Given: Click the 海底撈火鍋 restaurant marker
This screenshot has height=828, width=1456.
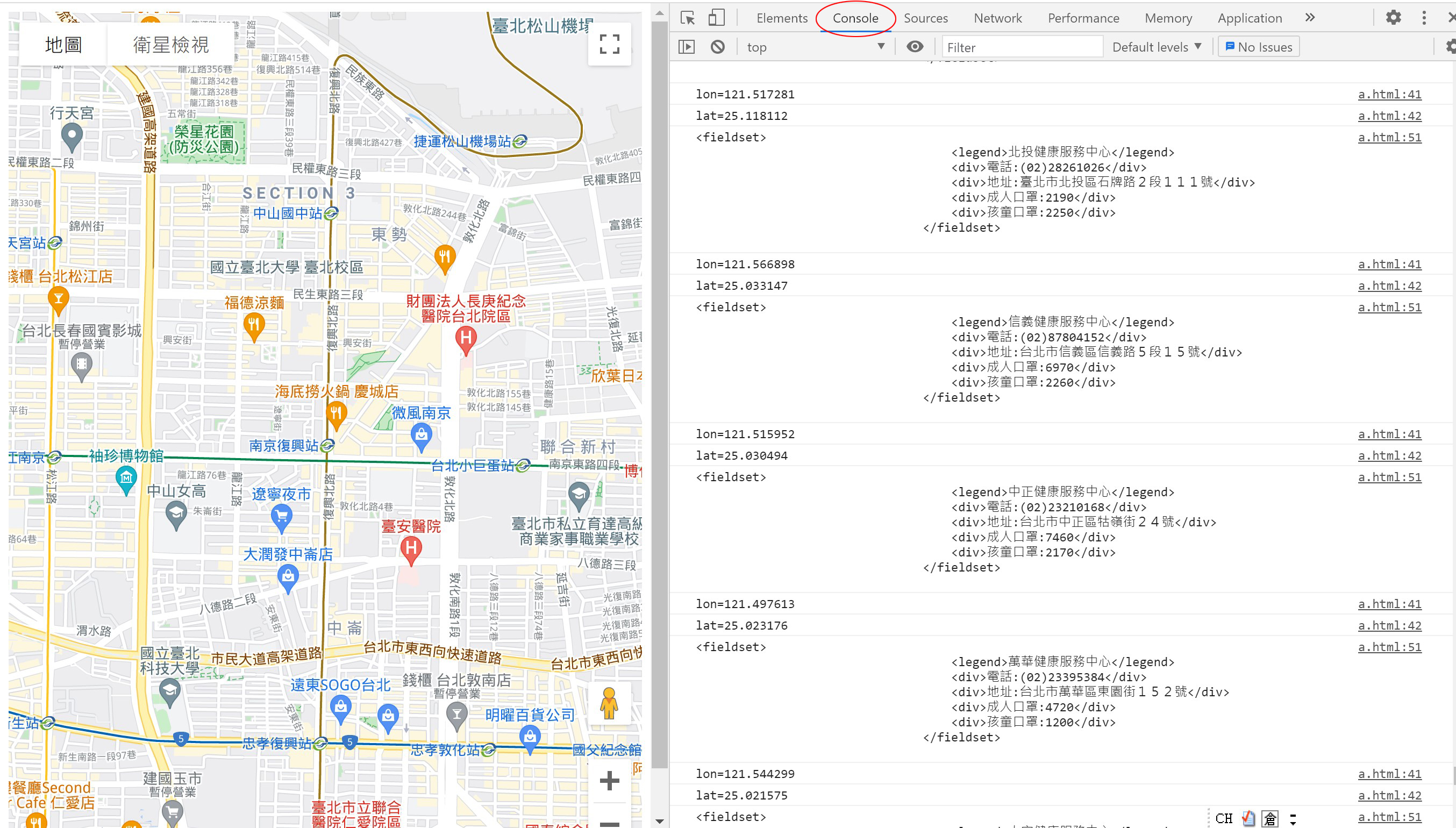Looking at the screenshot, I should [336, 416].
